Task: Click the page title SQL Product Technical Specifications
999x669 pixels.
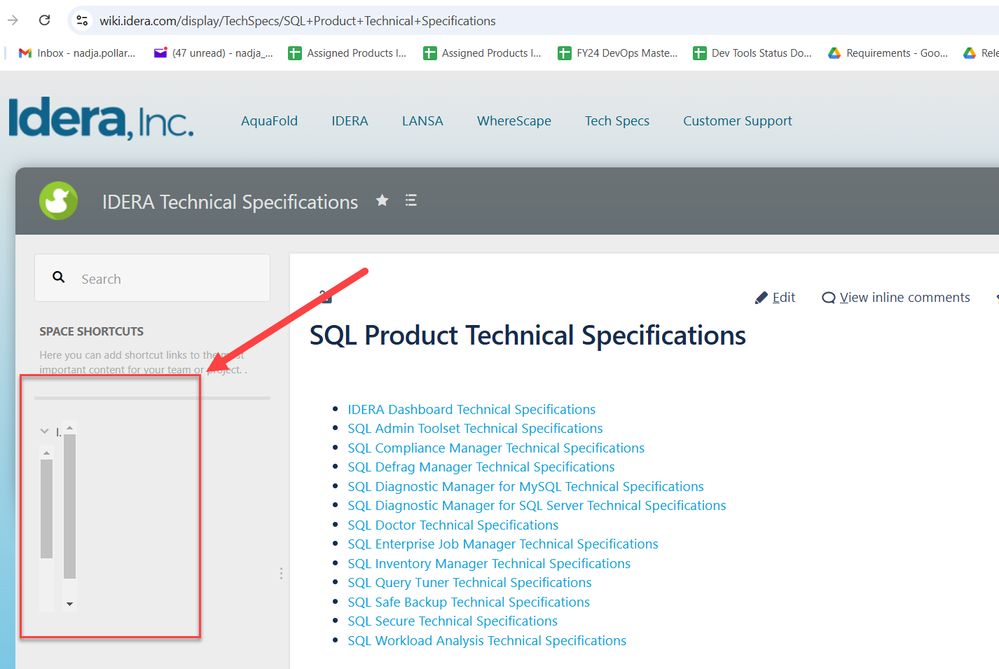Action: pyautogui.click(x=528, y=335)
